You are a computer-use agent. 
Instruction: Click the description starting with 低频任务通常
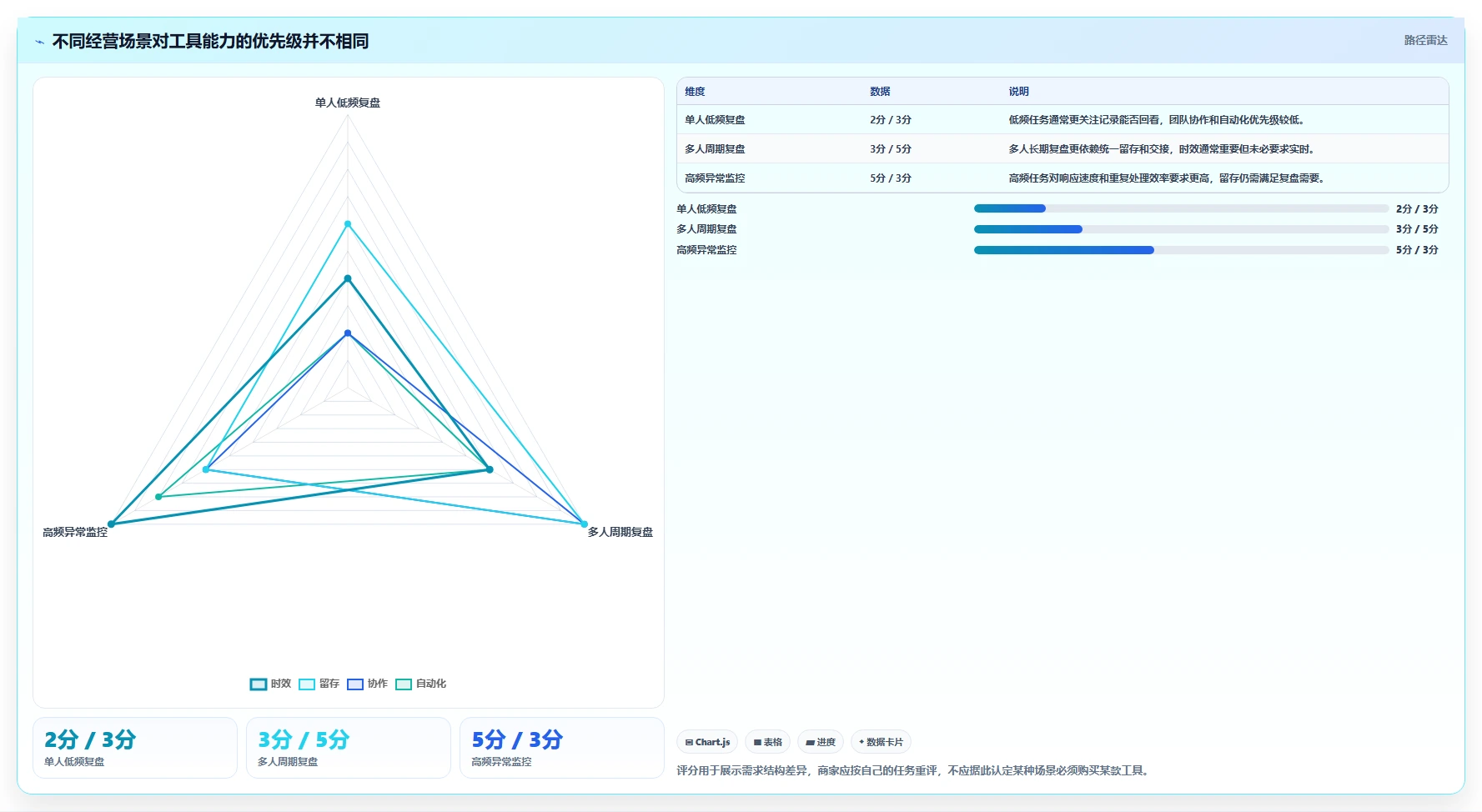pyautogui.click(x=1156, y=120)
